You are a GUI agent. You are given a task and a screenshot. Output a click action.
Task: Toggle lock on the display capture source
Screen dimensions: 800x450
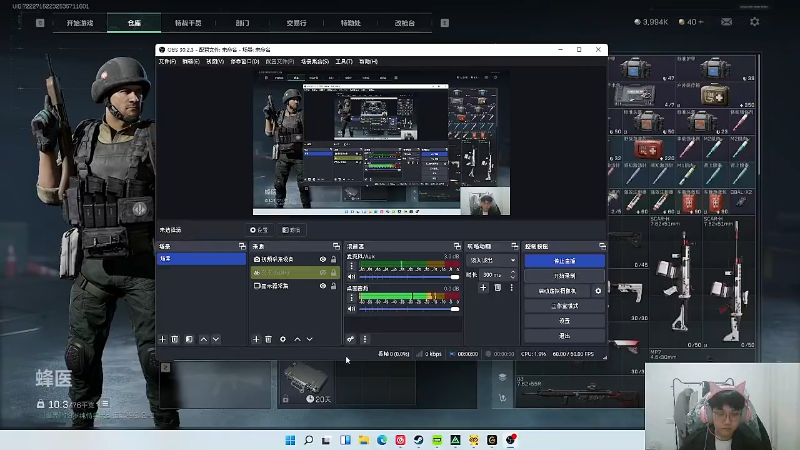(x=334, y=286)
